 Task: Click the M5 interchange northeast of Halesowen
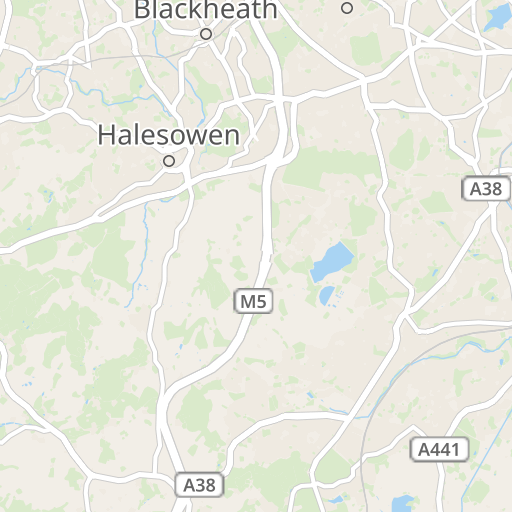point(283,100)
